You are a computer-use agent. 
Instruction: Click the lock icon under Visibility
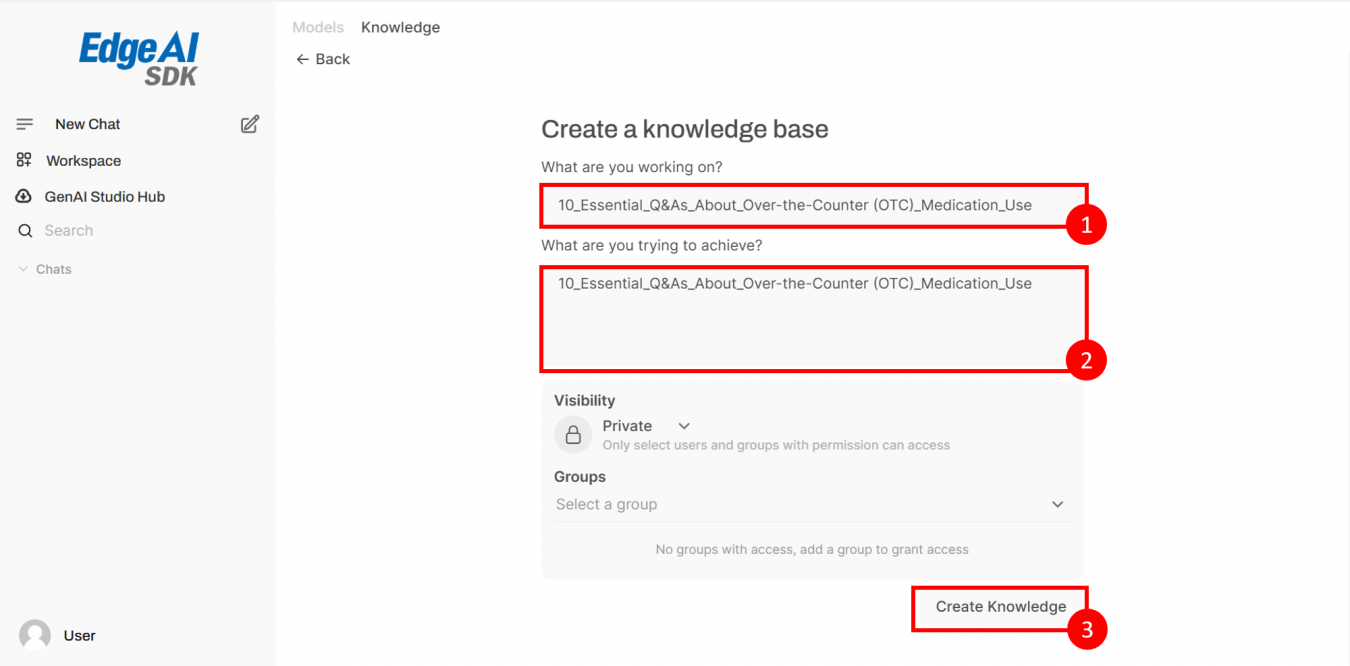pyautogui.click(x=573, y=435)
